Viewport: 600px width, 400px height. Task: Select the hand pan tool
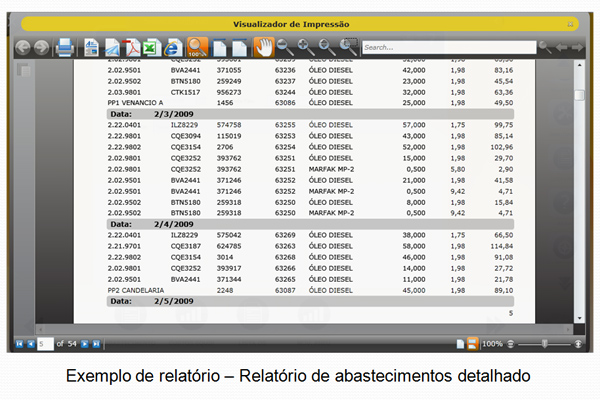[x=263, y=47]
